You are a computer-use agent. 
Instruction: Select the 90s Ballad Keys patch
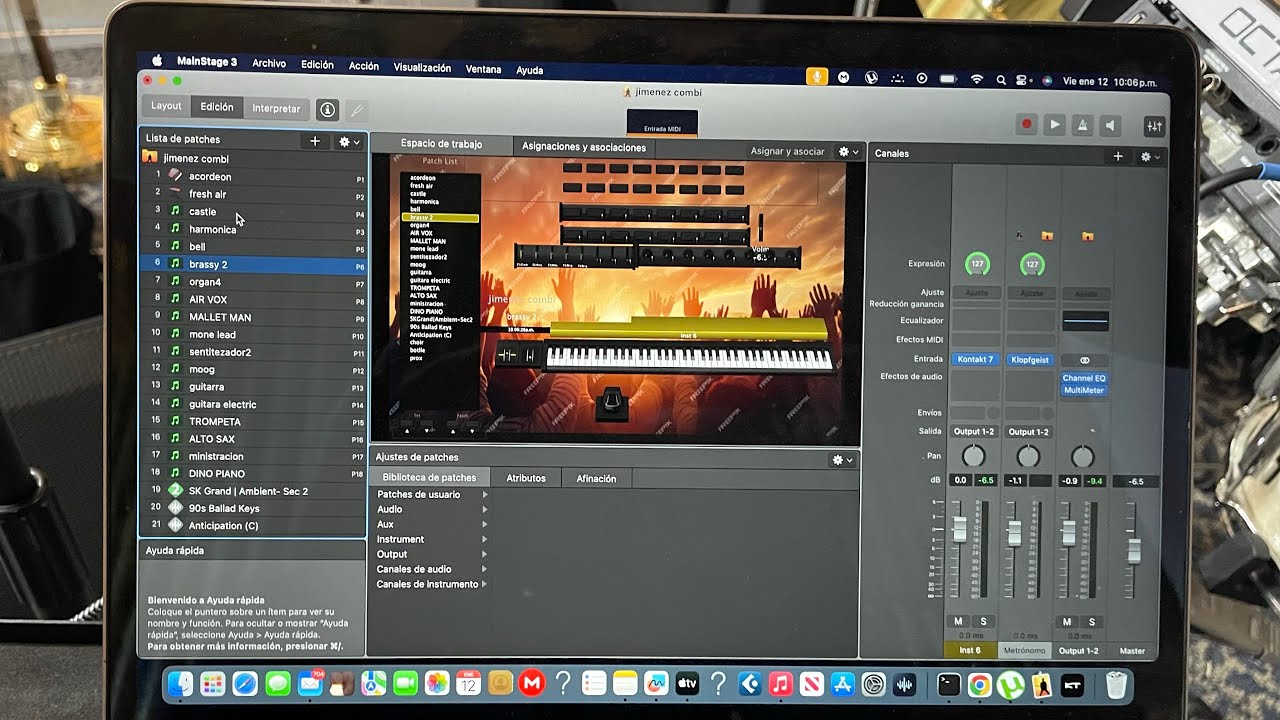pyautogui.click(x=253, y=508)
